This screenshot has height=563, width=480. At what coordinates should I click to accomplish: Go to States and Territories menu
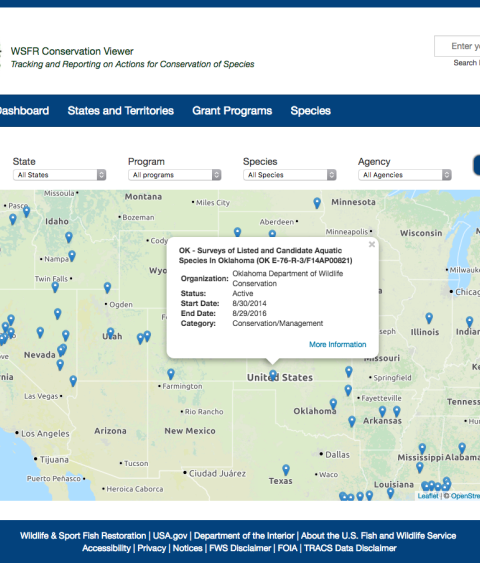tap(121, 111)
